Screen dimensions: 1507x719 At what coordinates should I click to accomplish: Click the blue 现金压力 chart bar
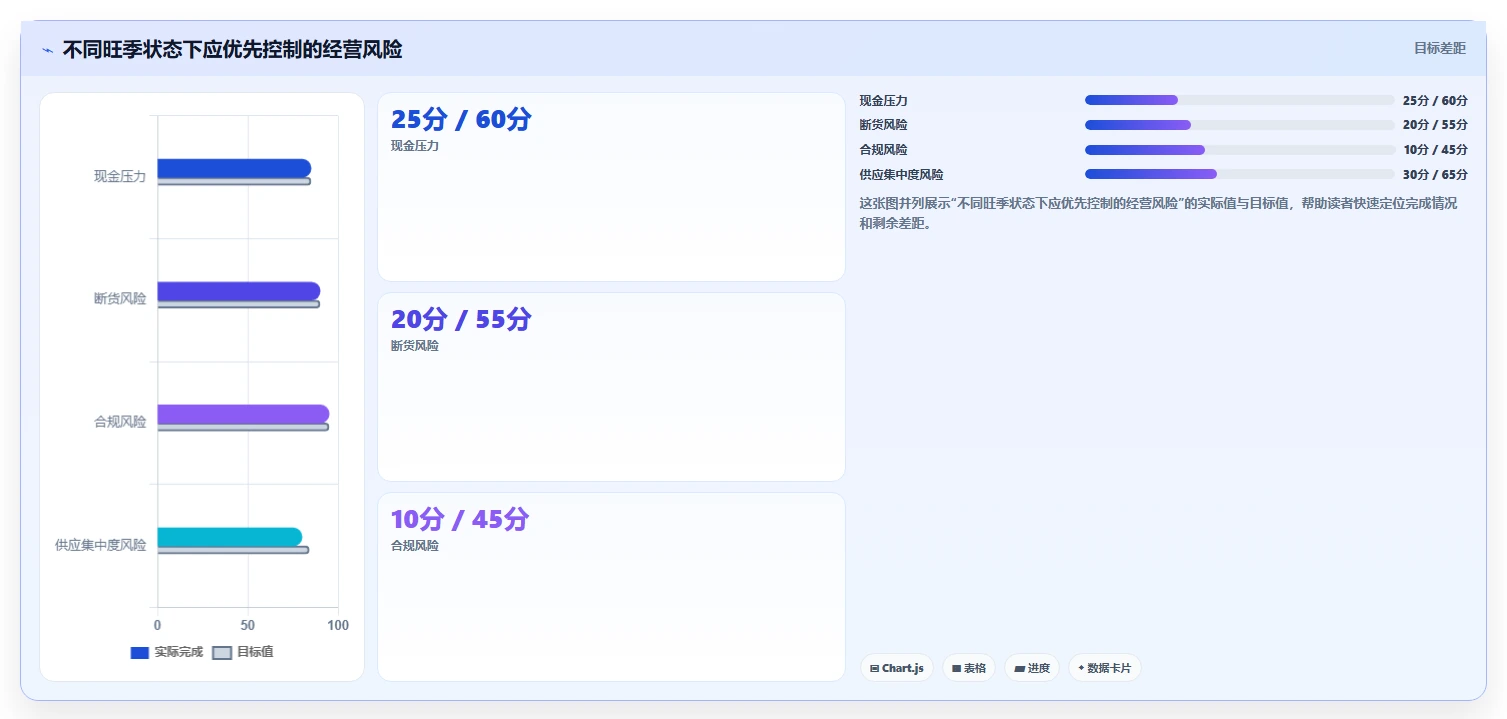click(x=234, y=168)
